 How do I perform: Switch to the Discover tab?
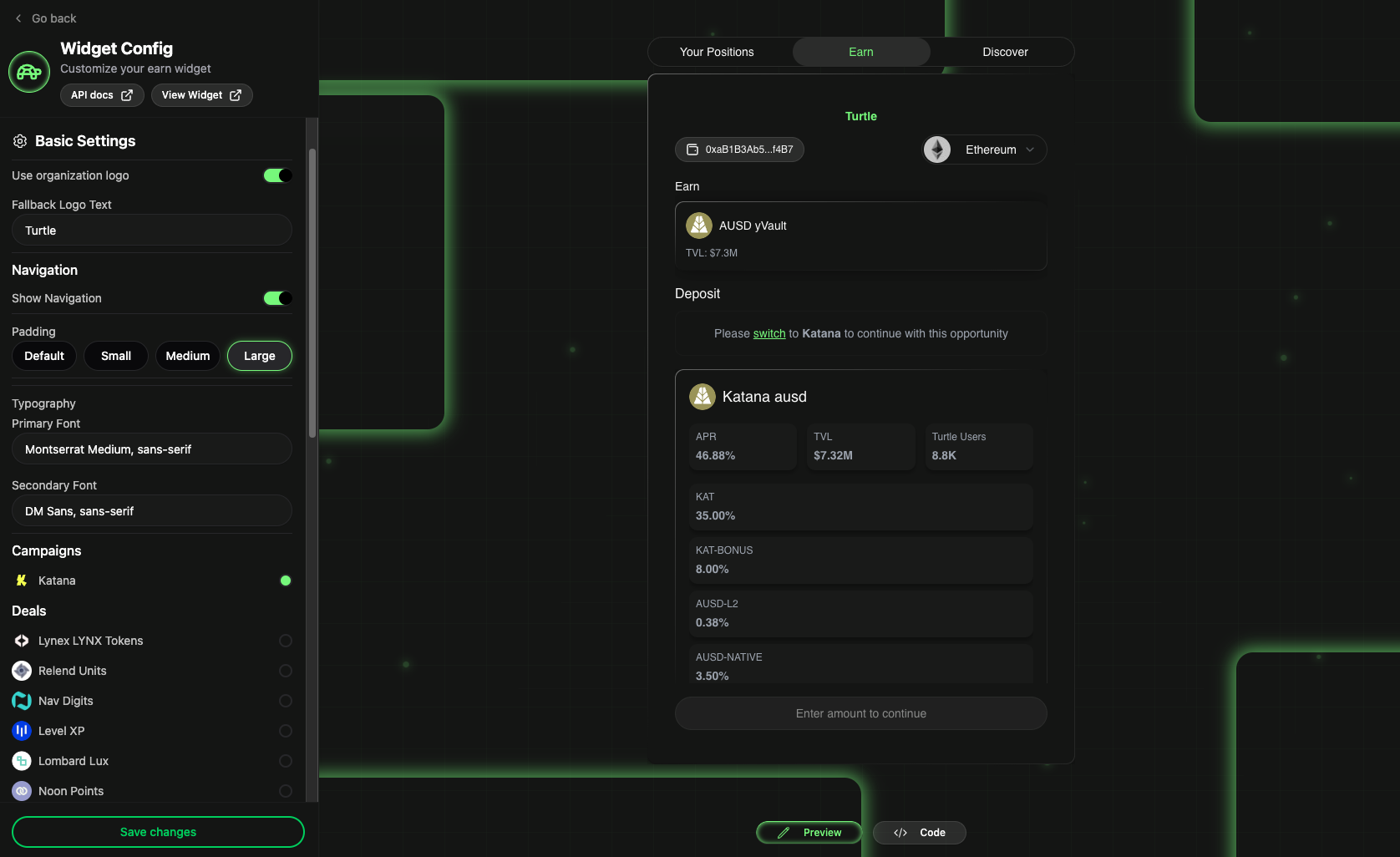1005,52
